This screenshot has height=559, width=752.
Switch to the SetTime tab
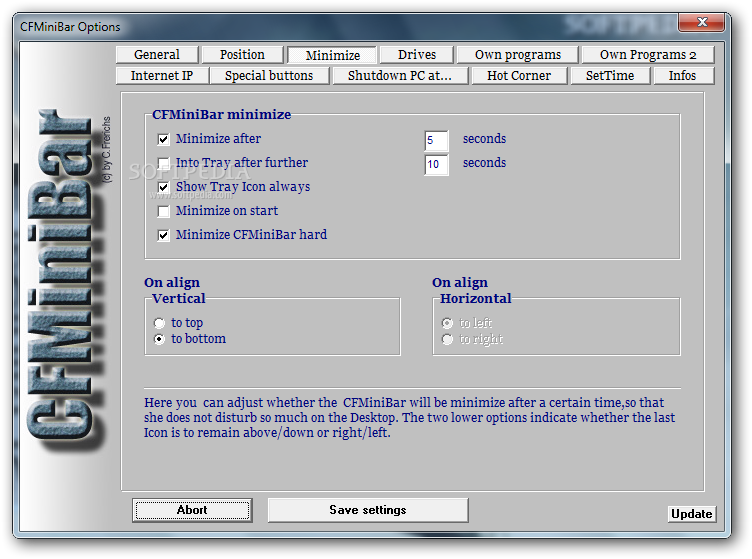[610, 76]
